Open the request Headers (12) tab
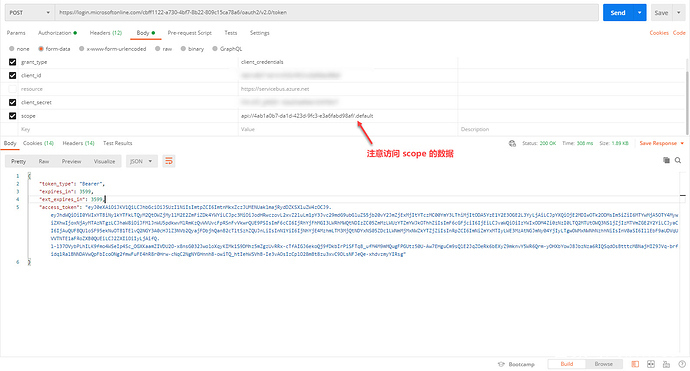690x371 pixels. 106,33
